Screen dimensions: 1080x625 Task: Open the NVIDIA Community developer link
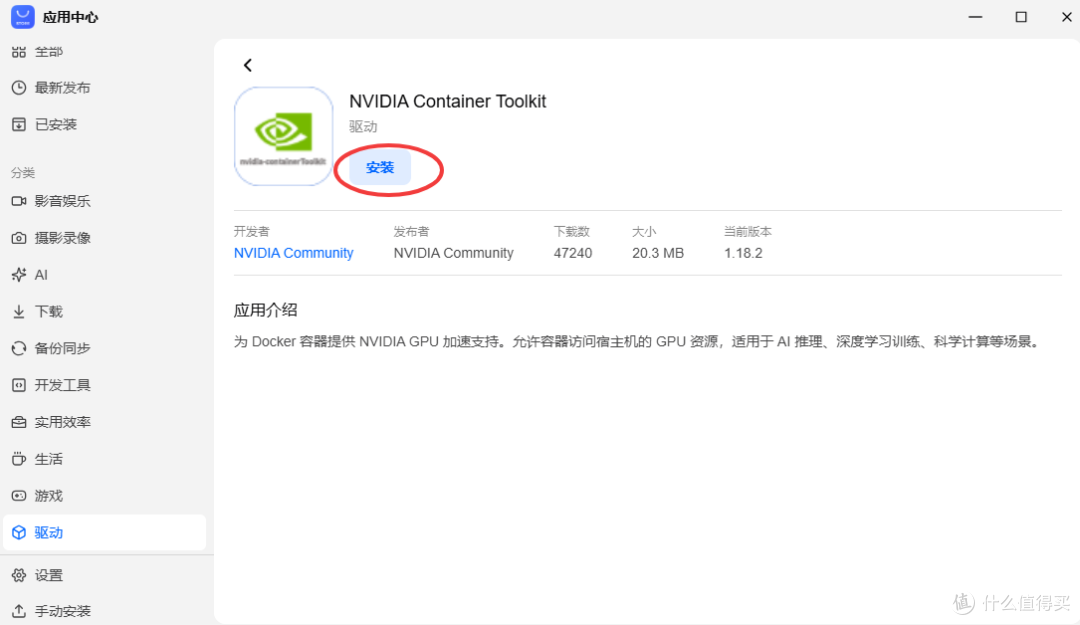point(293,253)
